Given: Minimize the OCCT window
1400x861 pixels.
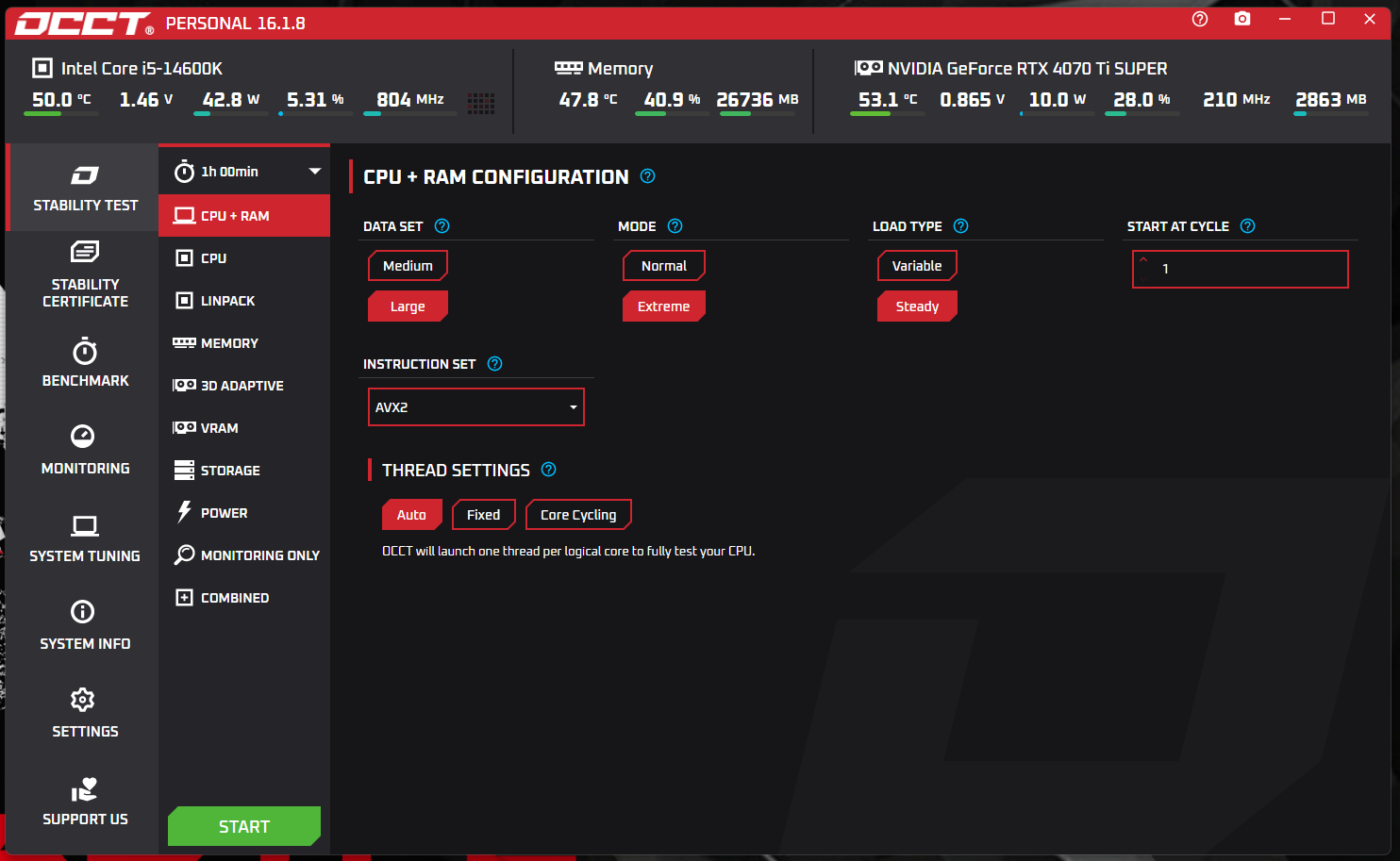Looking at the screenshot, I should [1285, 19].
